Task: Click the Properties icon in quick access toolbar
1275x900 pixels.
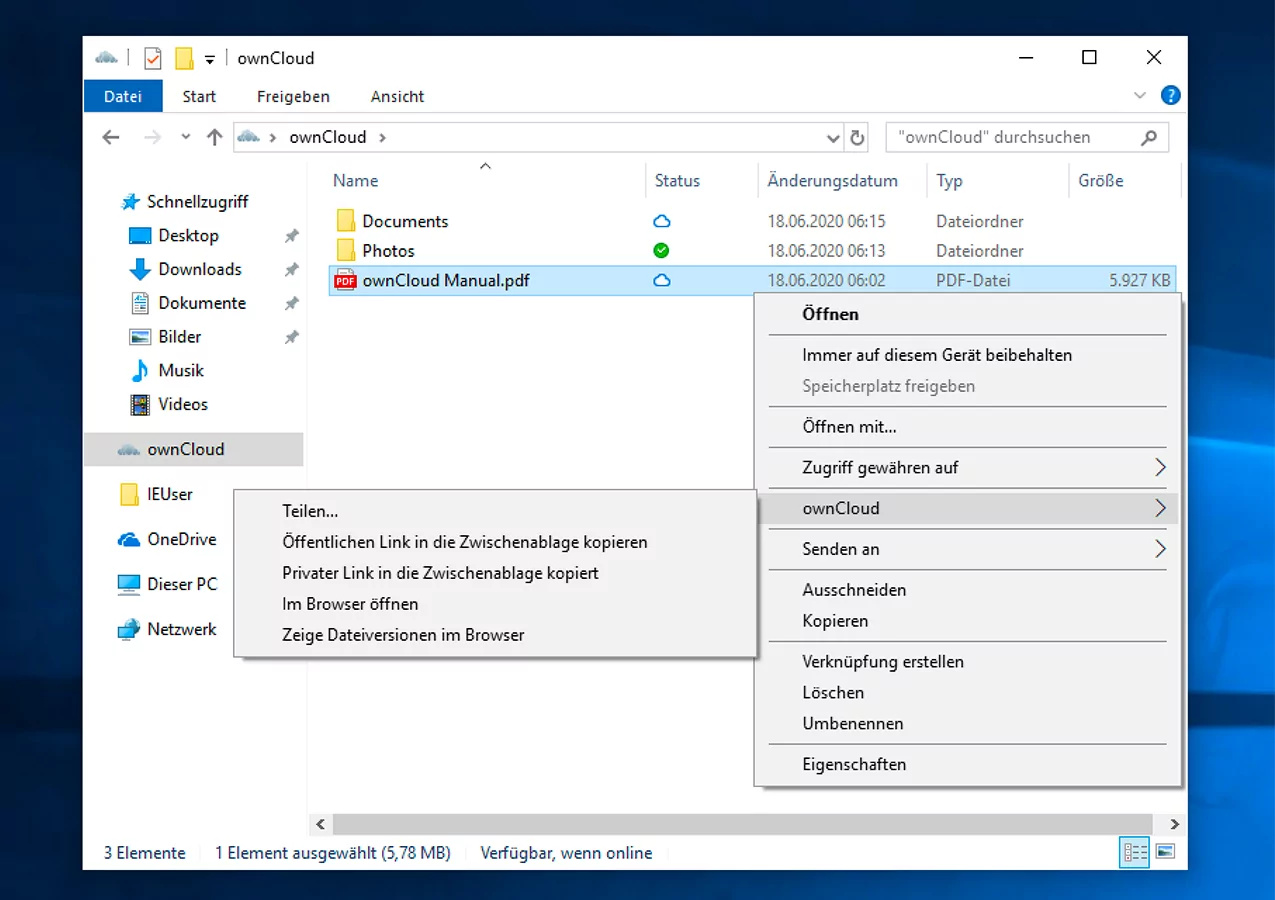Action: 153,59
